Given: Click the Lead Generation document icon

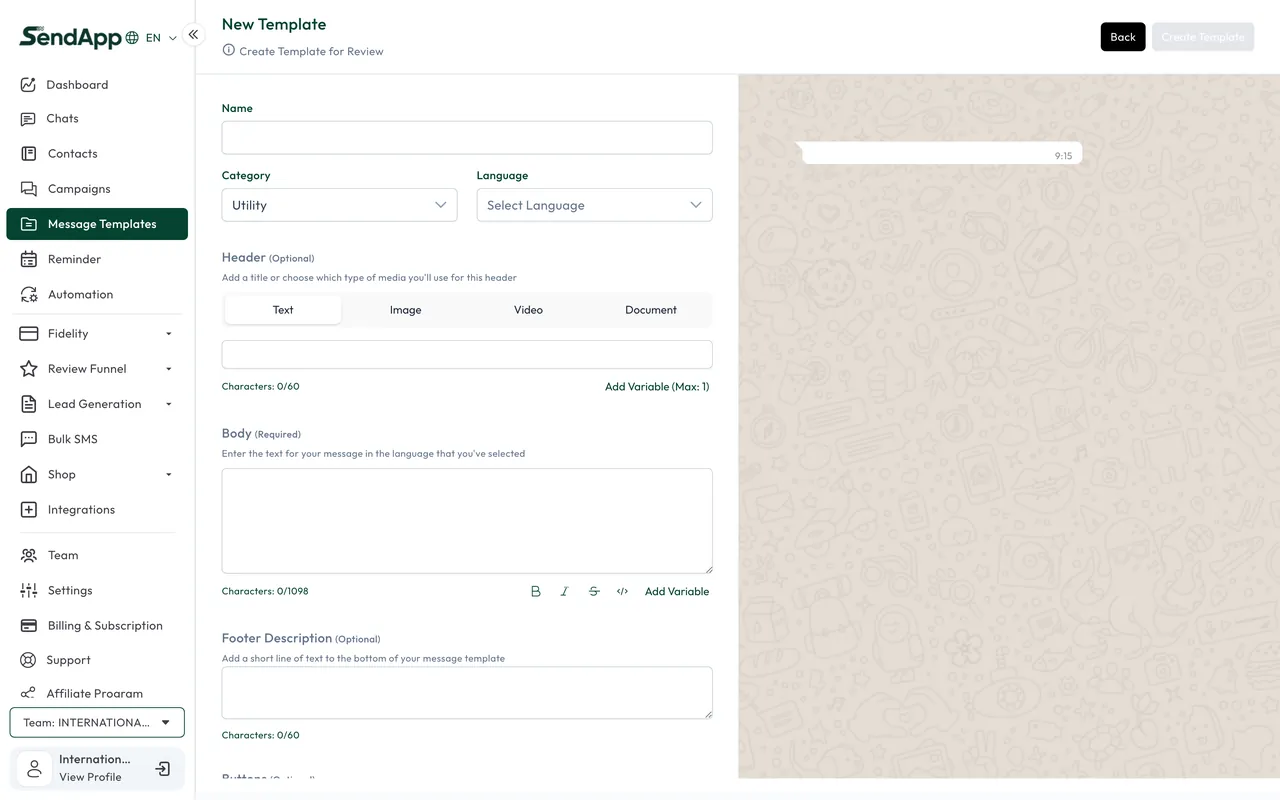Looking at the screenshot, I should click(x=28, y=404).
